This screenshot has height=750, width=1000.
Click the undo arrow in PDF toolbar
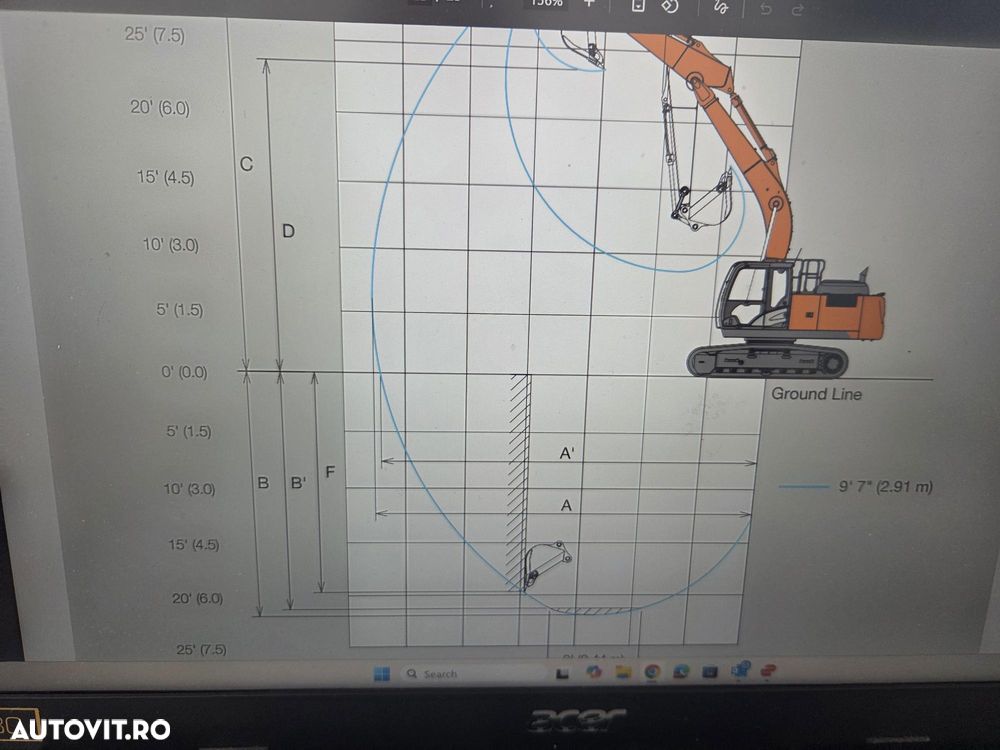[766, 9]
